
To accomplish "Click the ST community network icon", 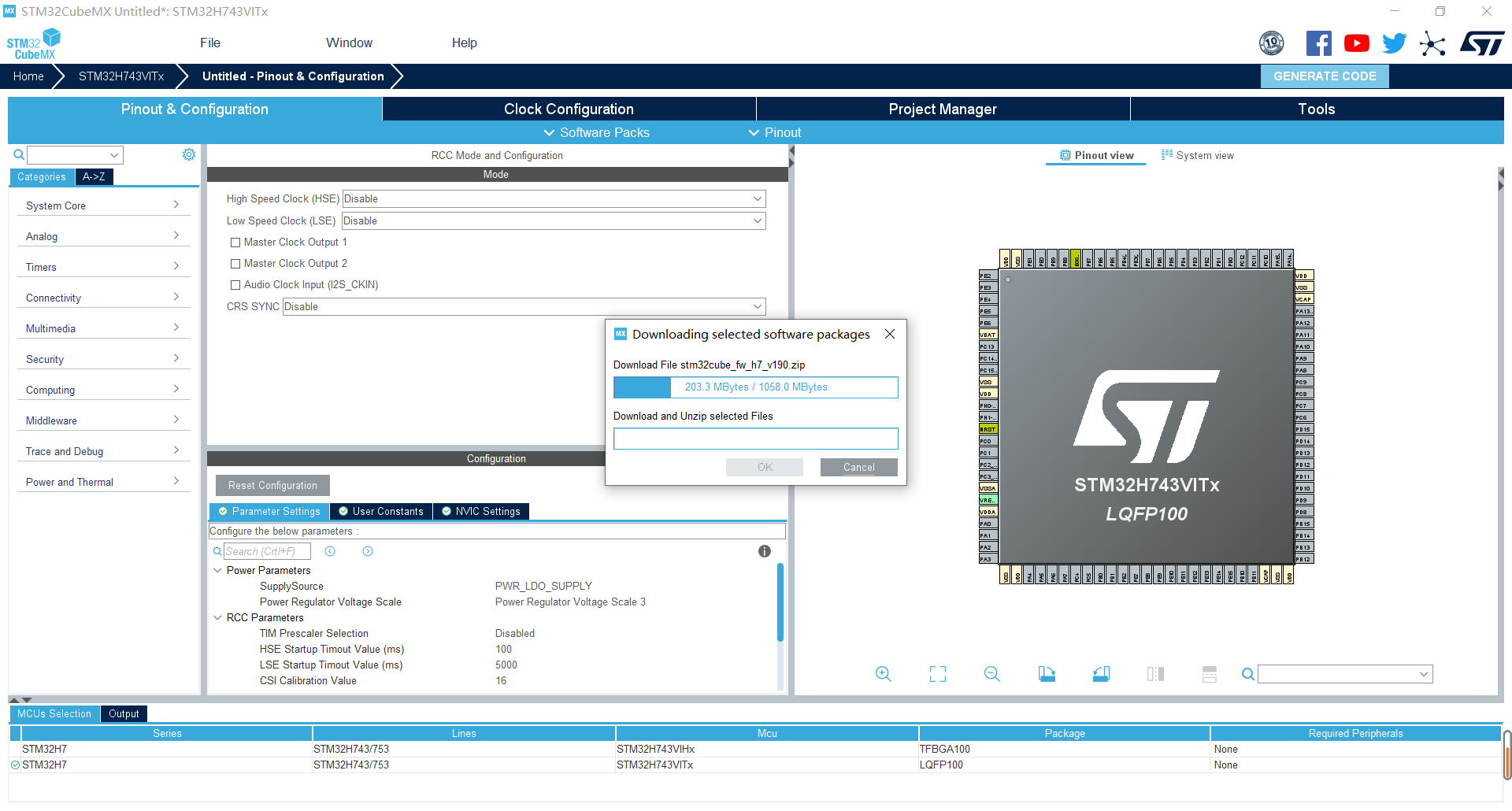I will tap(1432, 43).
